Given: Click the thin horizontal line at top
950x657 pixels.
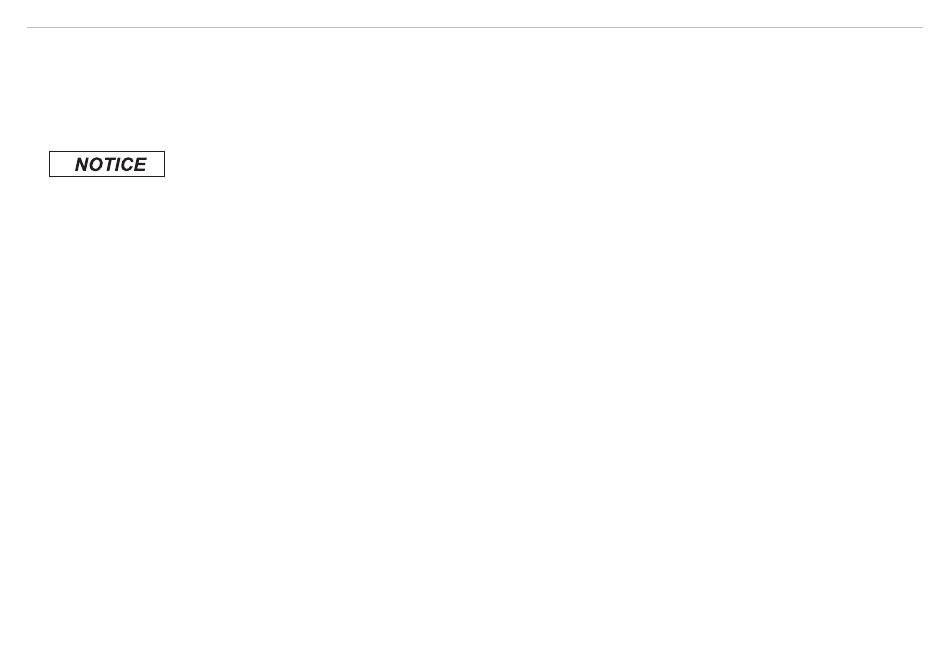Looking at the screenshot, I should (474, 28).
